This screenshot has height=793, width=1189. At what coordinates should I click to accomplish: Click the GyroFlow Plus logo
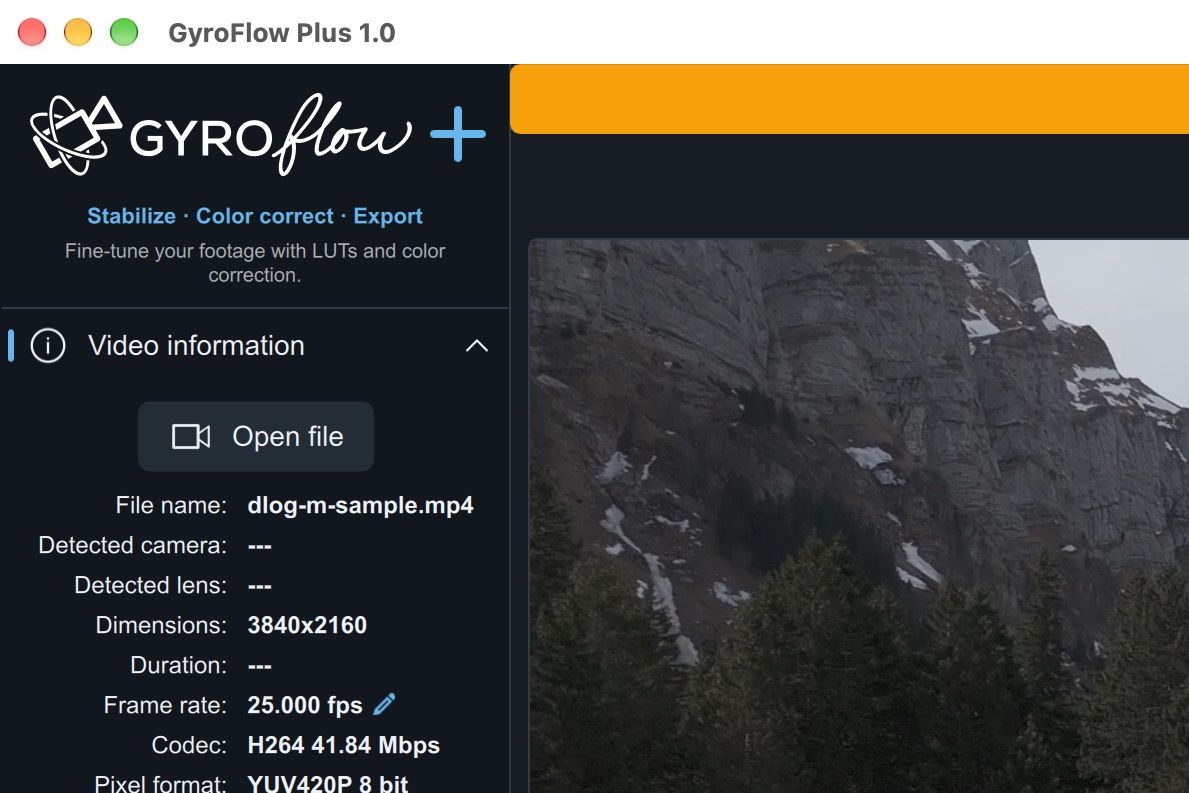pyautogui.click(x=258, y=134)
